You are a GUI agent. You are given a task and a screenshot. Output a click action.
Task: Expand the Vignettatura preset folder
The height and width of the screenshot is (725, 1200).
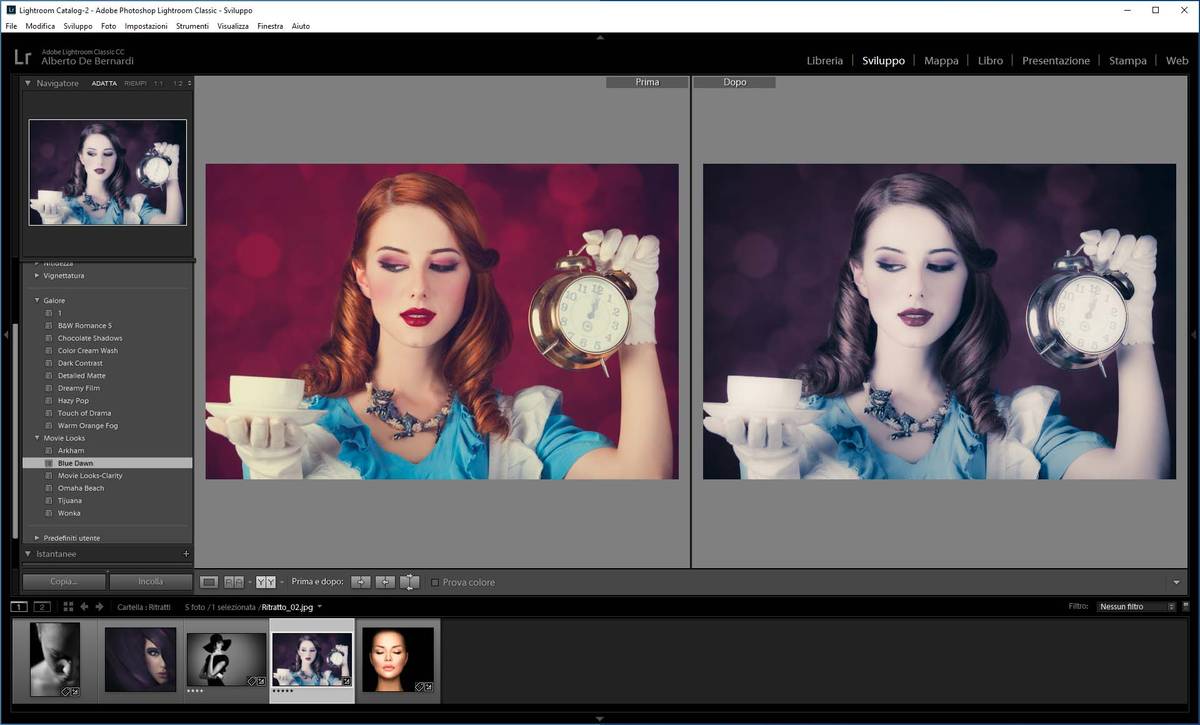(37, 275)
